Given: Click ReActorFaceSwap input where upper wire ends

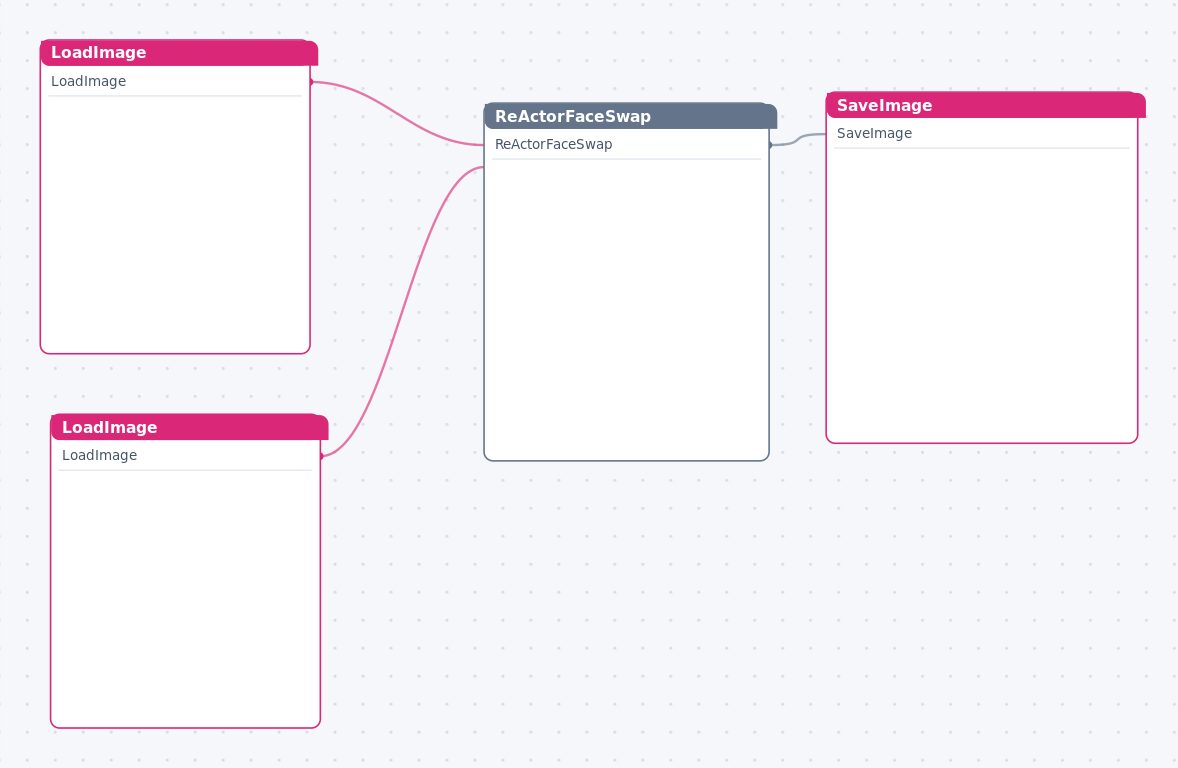Looking at the screenshot, I should click(x=485, y=145).
